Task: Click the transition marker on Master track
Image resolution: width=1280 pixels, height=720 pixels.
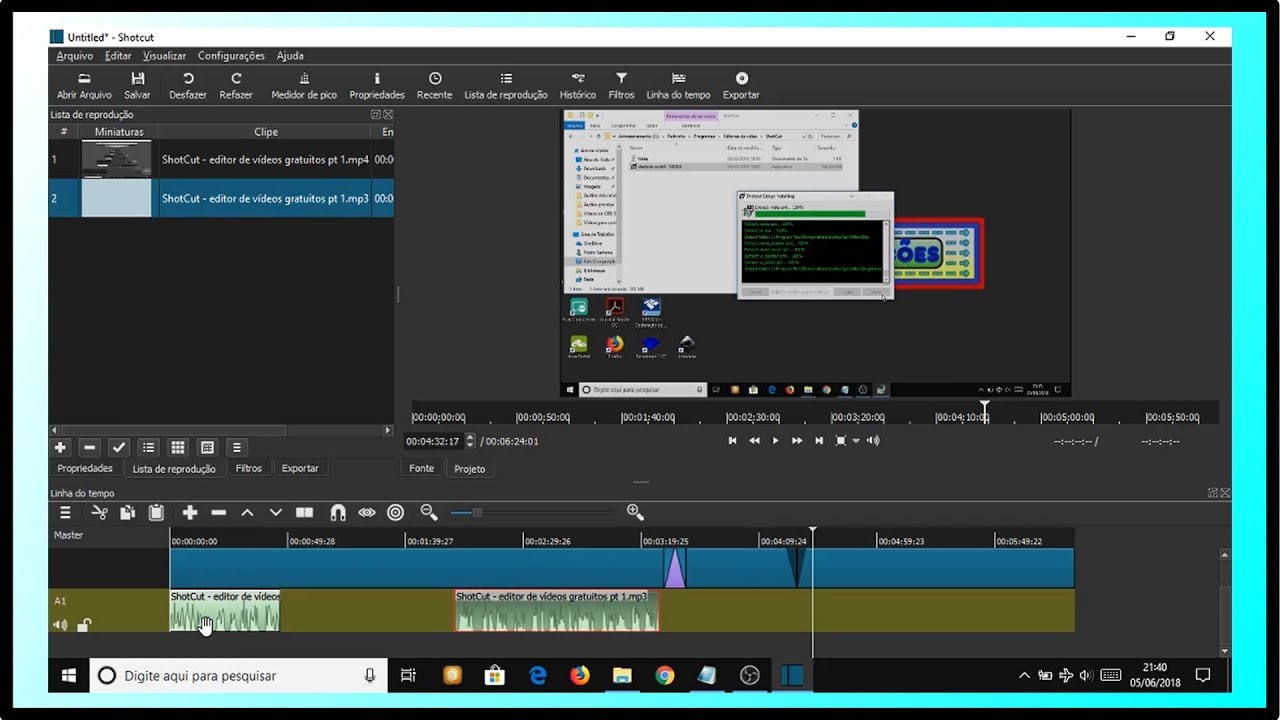Action: click(675, 568)
